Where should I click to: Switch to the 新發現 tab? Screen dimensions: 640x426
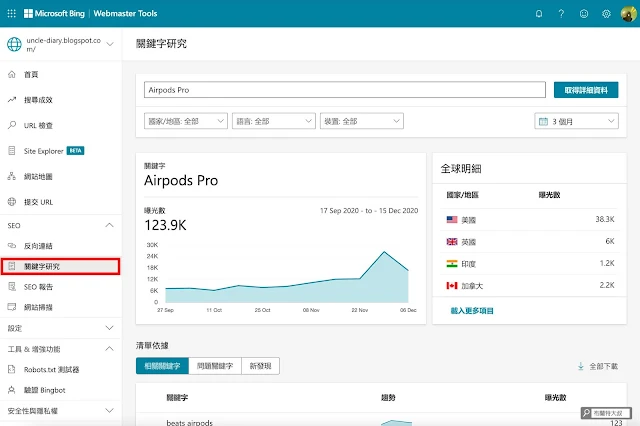click(260, 366)
